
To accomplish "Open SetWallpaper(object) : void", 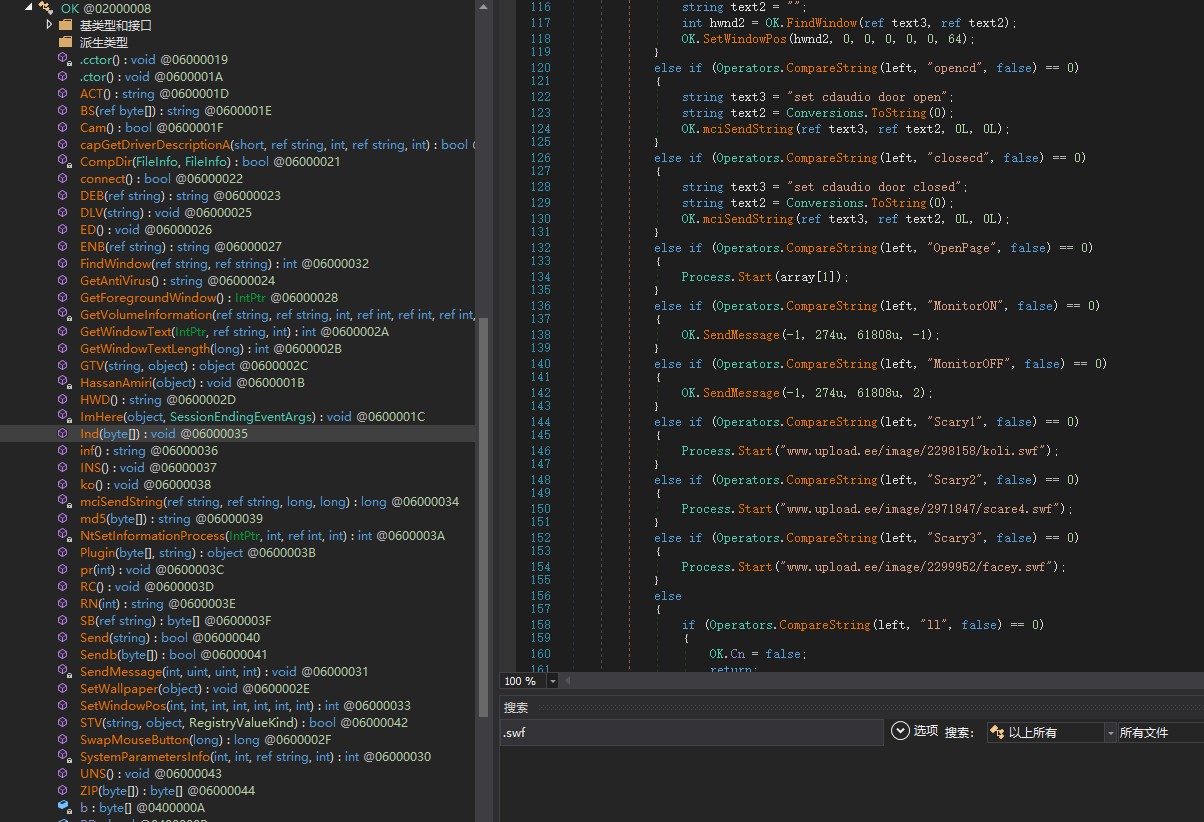I will [x=195, y=688].
